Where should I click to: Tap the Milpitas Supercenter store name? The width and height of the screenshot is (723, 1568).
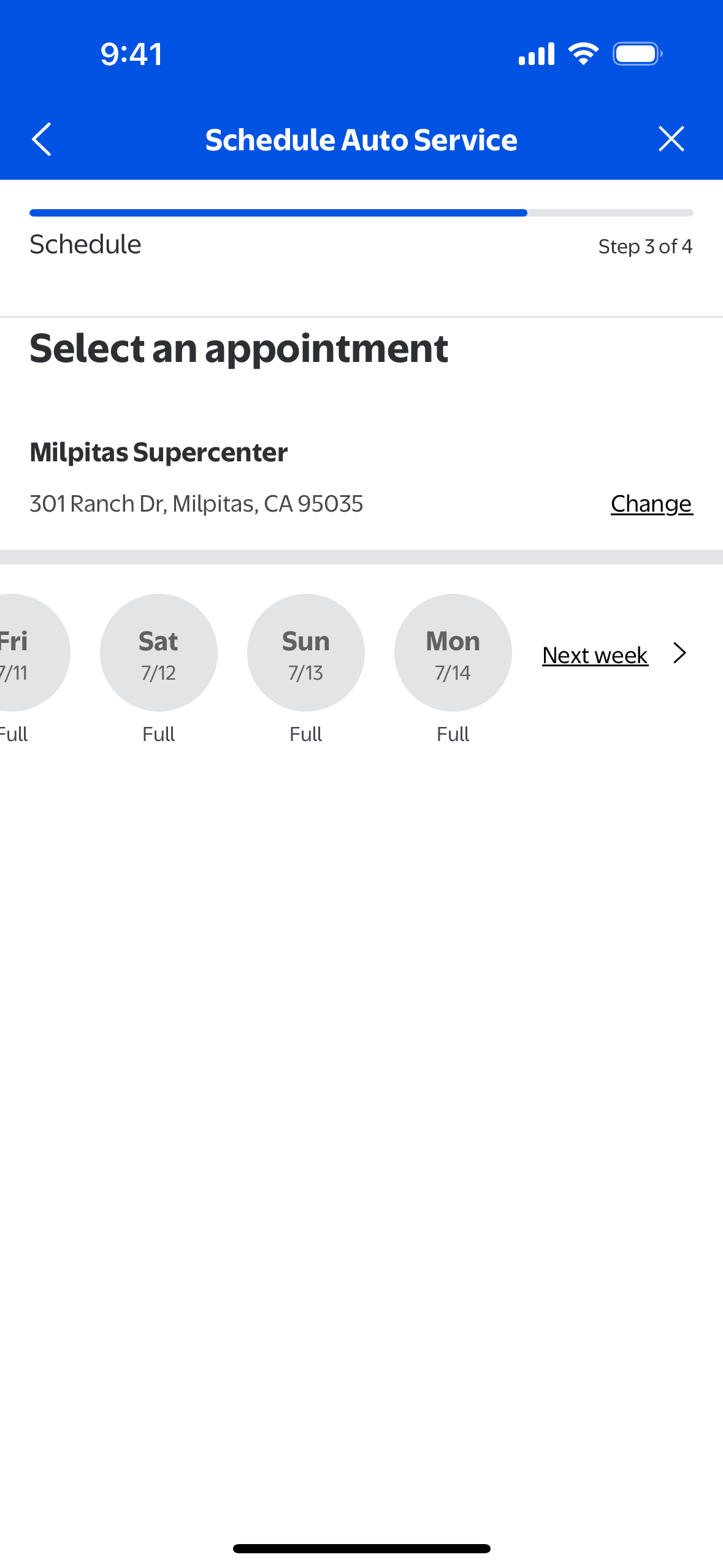point(159,453)
